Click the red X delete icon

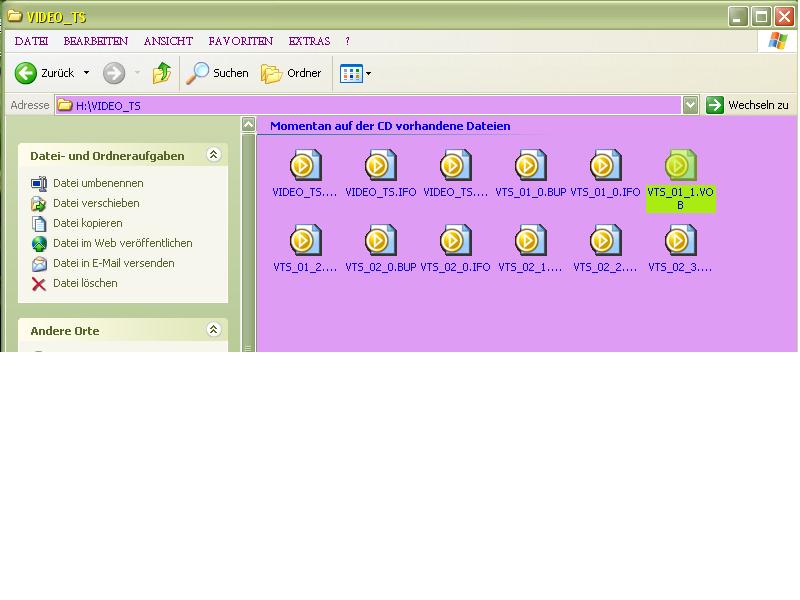39,284
